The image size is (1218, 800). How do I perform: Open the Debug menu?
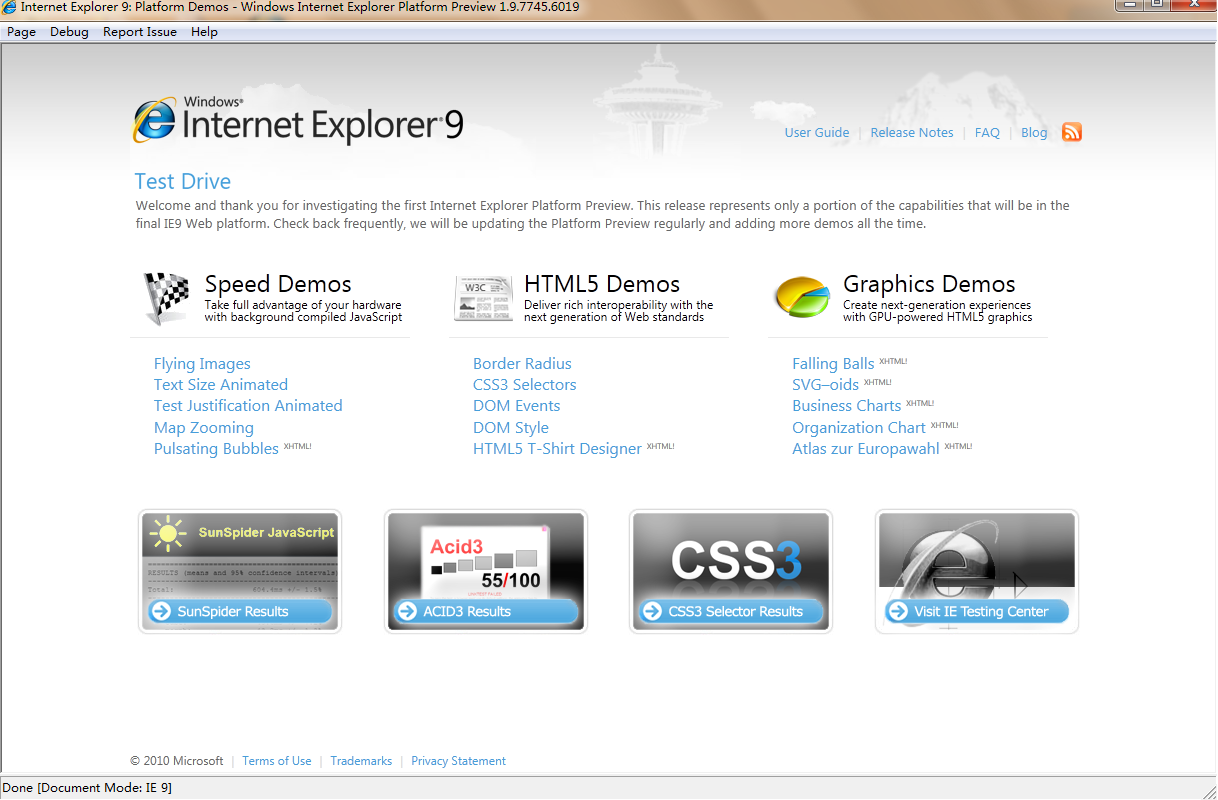[69, 31]
